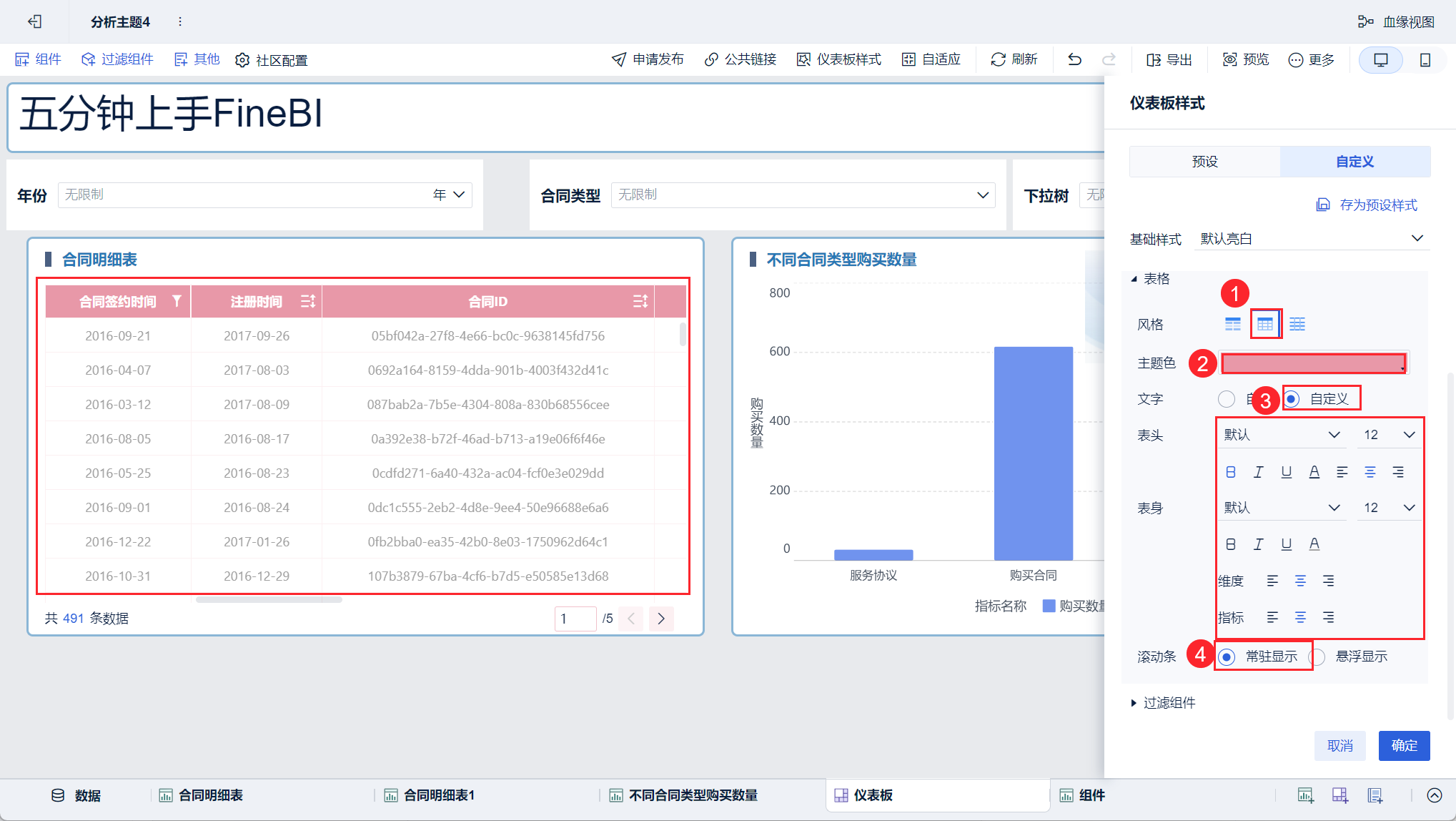Click the back/exit icon at top left
The image size is (1456, 821).
point(34,21)
